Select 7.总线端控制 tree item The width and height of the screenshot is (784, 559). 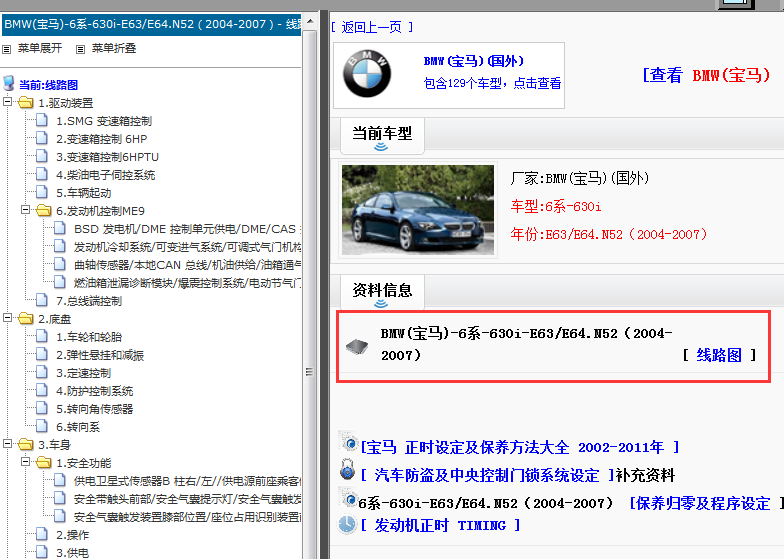89,302
